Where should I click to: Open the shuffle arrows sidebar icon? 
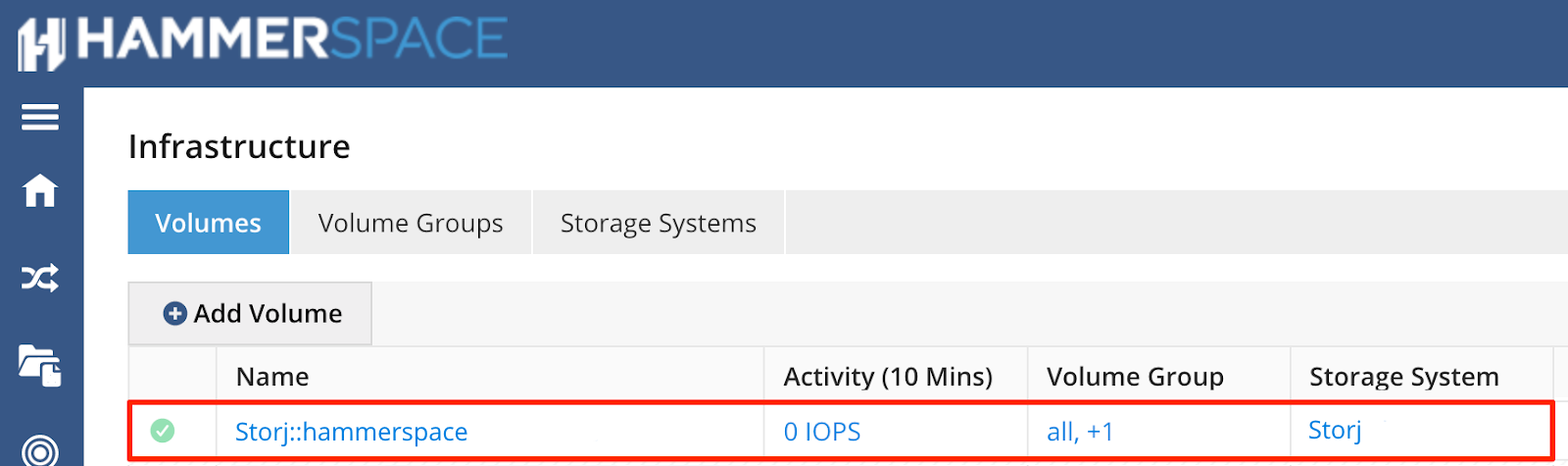[x=40, y=279]
